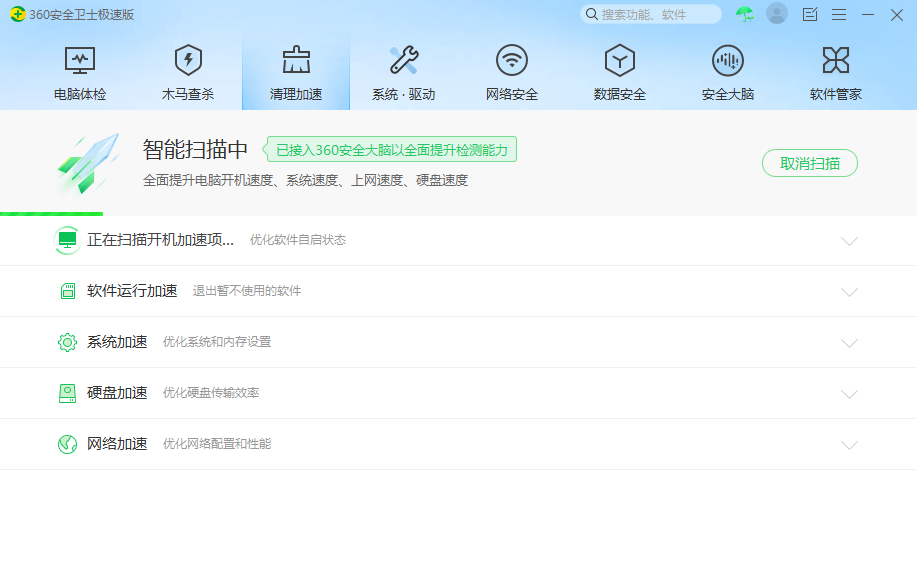Image resolution: width=917 pixels, height=576 pixels.
Task: Click the 优化硬盘传输效率 description
Action: pyautogui.click(x=211, y=392)
